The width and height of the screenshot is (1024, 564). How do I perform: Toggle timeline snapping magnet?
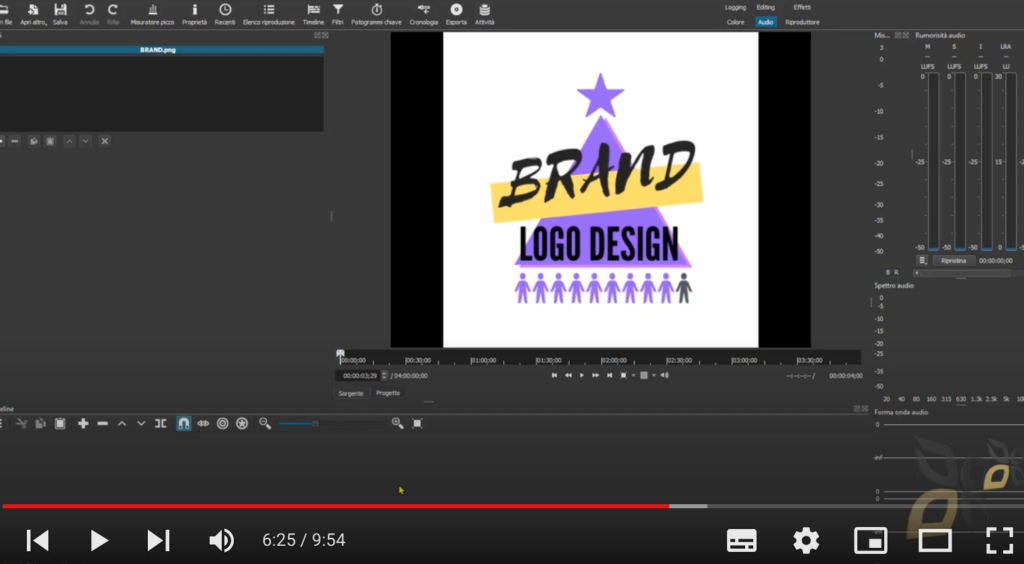point(184,424)
